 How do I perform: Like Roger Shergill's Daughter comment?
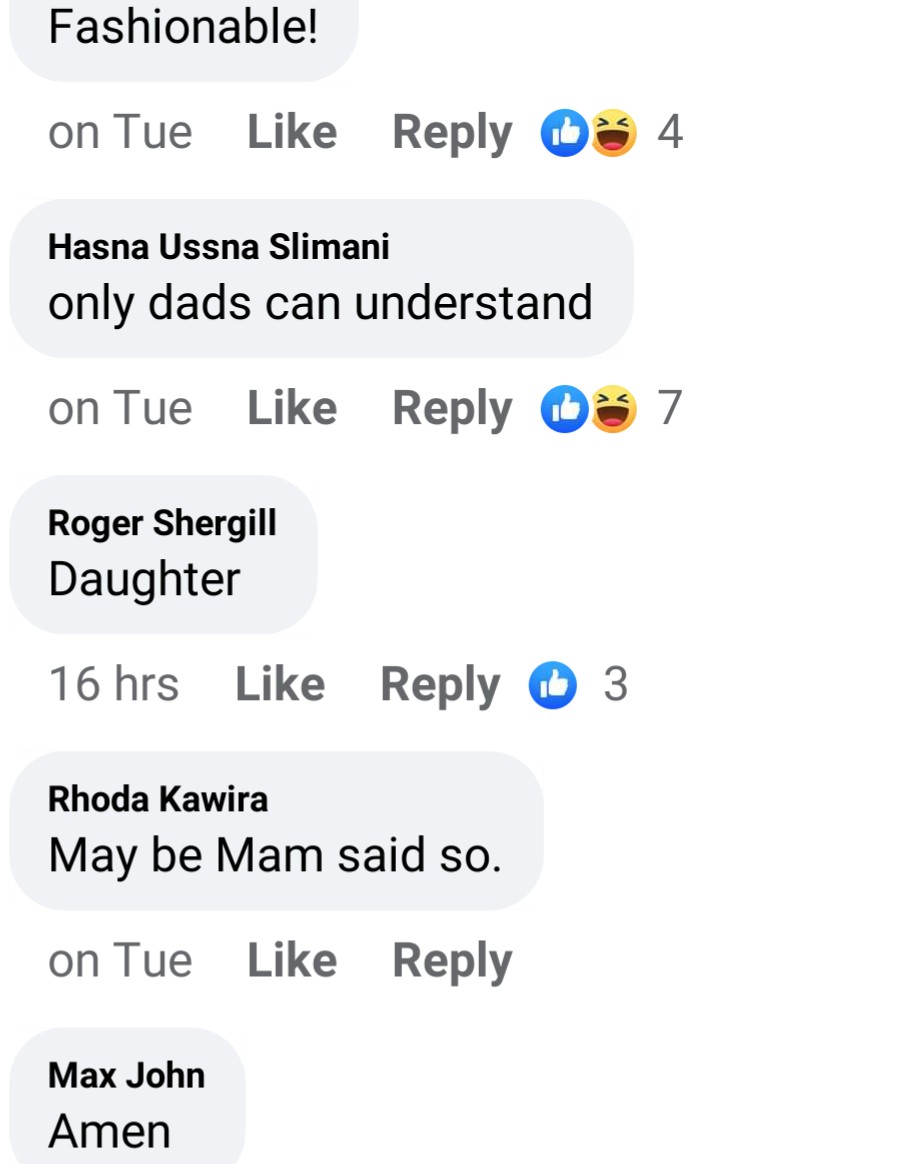tap(280, 685)
